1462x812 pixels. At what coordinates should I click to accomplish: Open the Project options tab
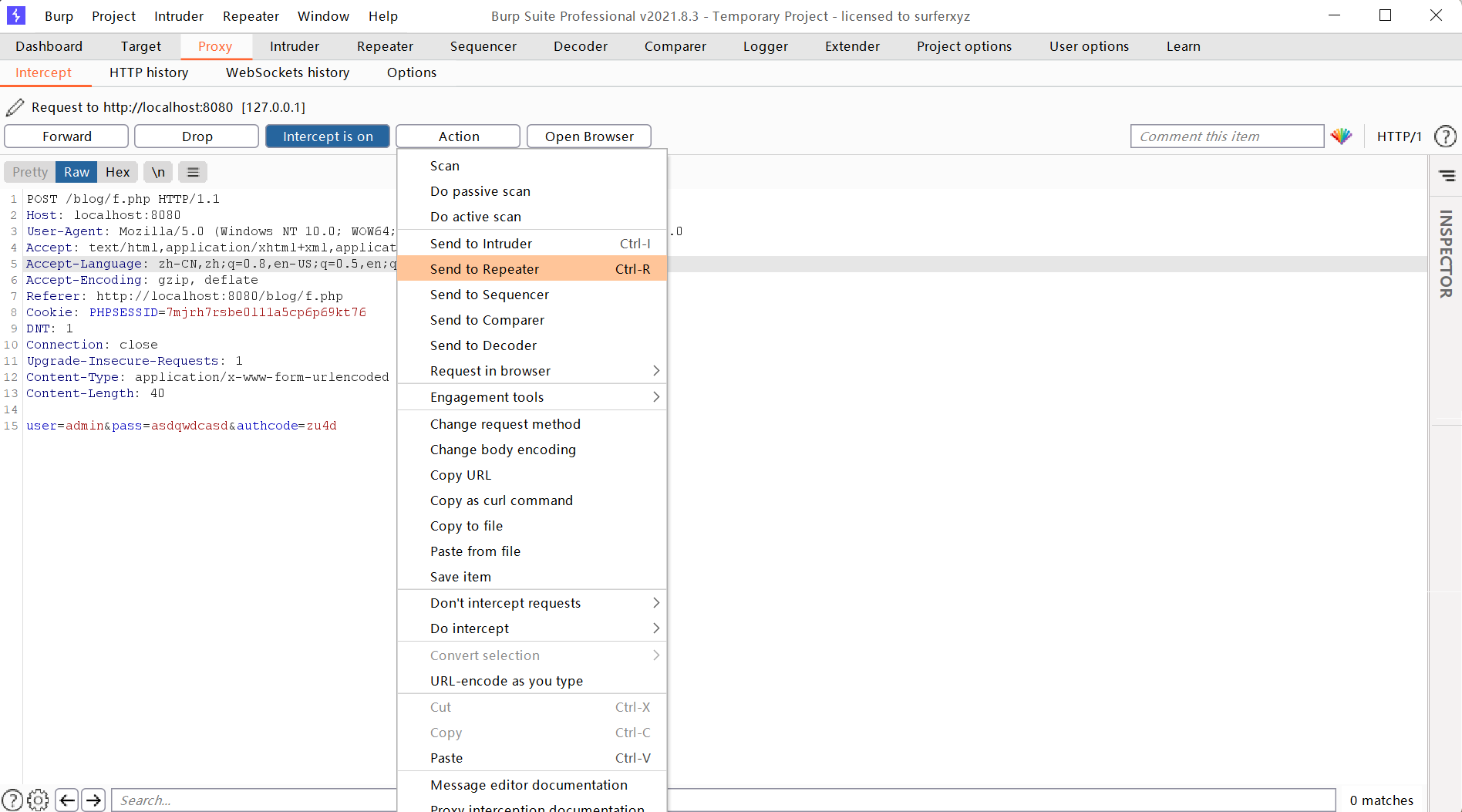pyautogui.click(x=964, y=46)
